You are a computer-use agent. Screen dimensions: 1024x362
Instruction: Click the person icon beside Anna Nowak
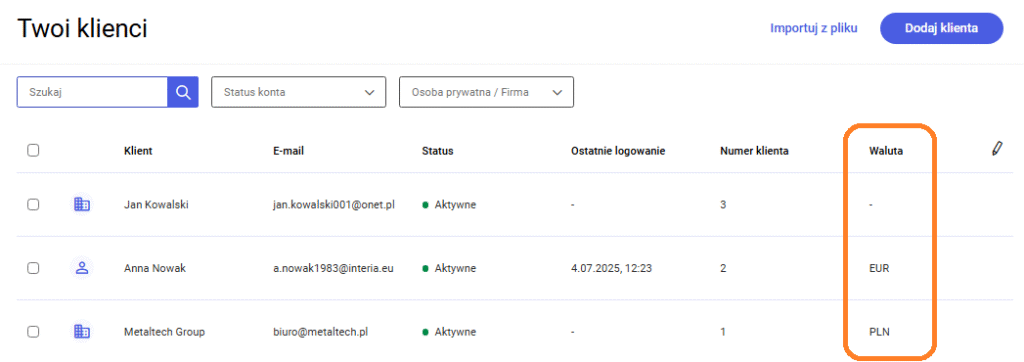[82, 268]
